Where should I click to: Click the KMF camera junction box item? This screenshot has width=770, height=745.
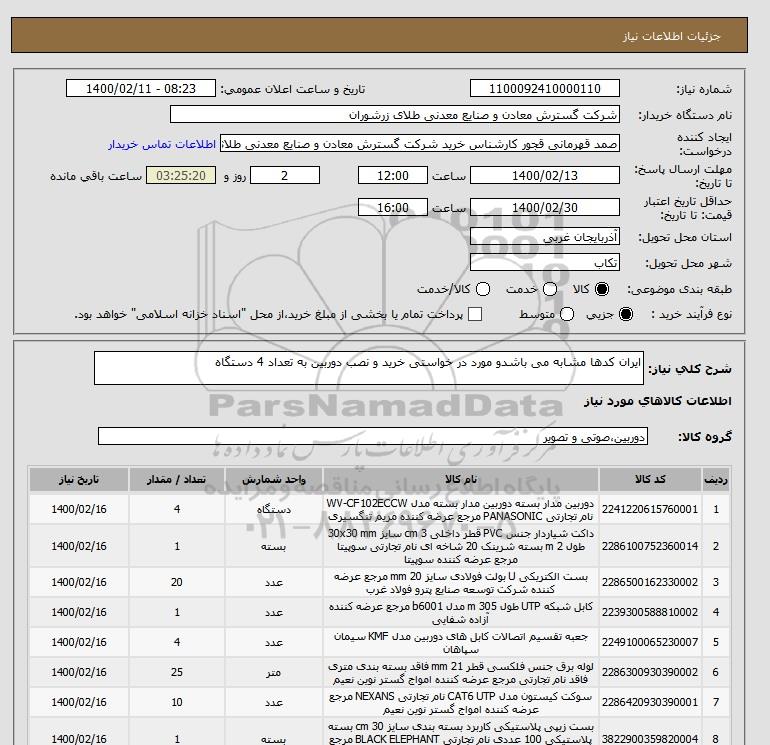[x=461, y=642]
